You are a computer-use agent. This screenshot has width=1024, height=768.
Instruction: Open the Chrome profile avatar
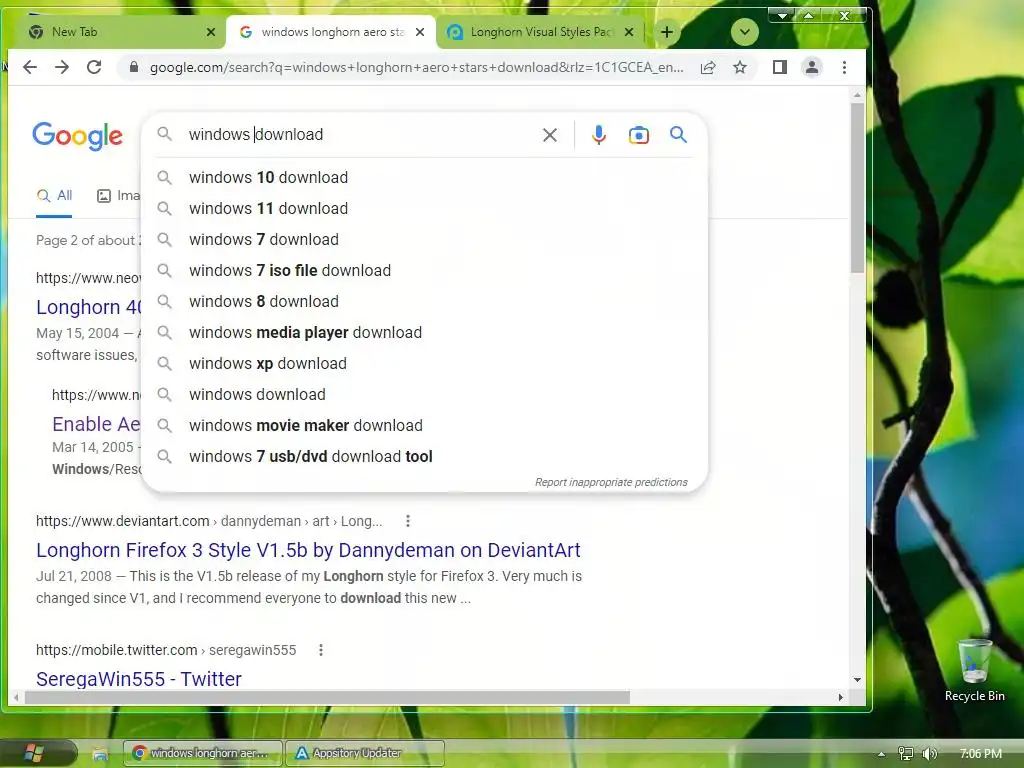(x=812, y=67)
